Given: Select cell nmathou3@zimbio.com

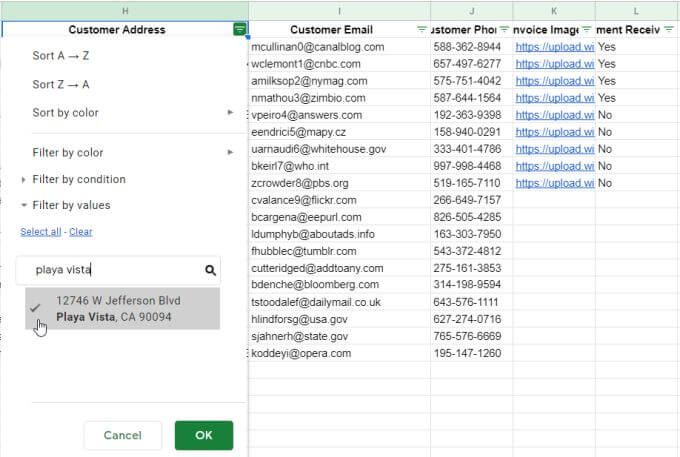Looking at the screenshot, I should click(340, 98).
